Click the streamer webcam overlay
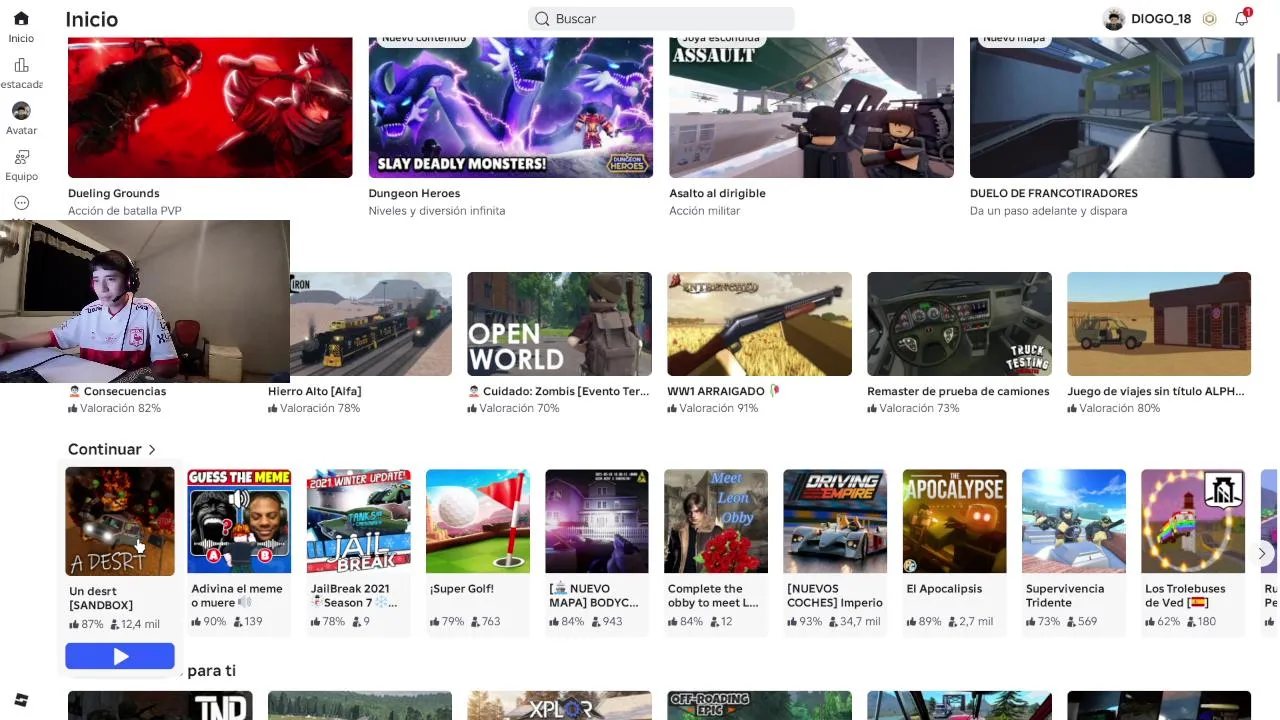The image size is (1280, 720). point(145,301)
